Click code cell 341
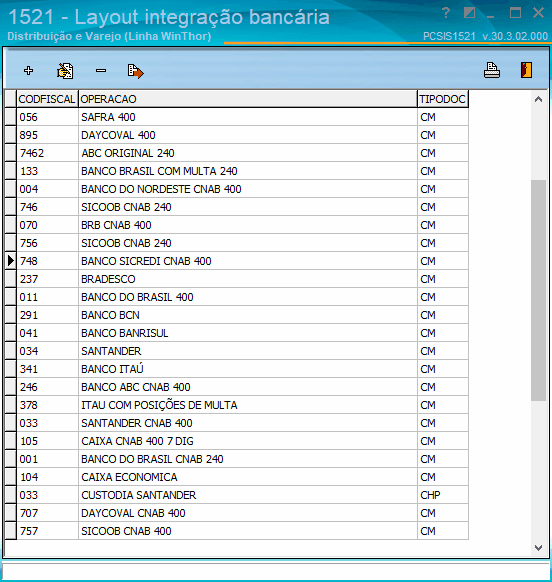The height and width of the screenshot is (582, 552). point(47,369)
